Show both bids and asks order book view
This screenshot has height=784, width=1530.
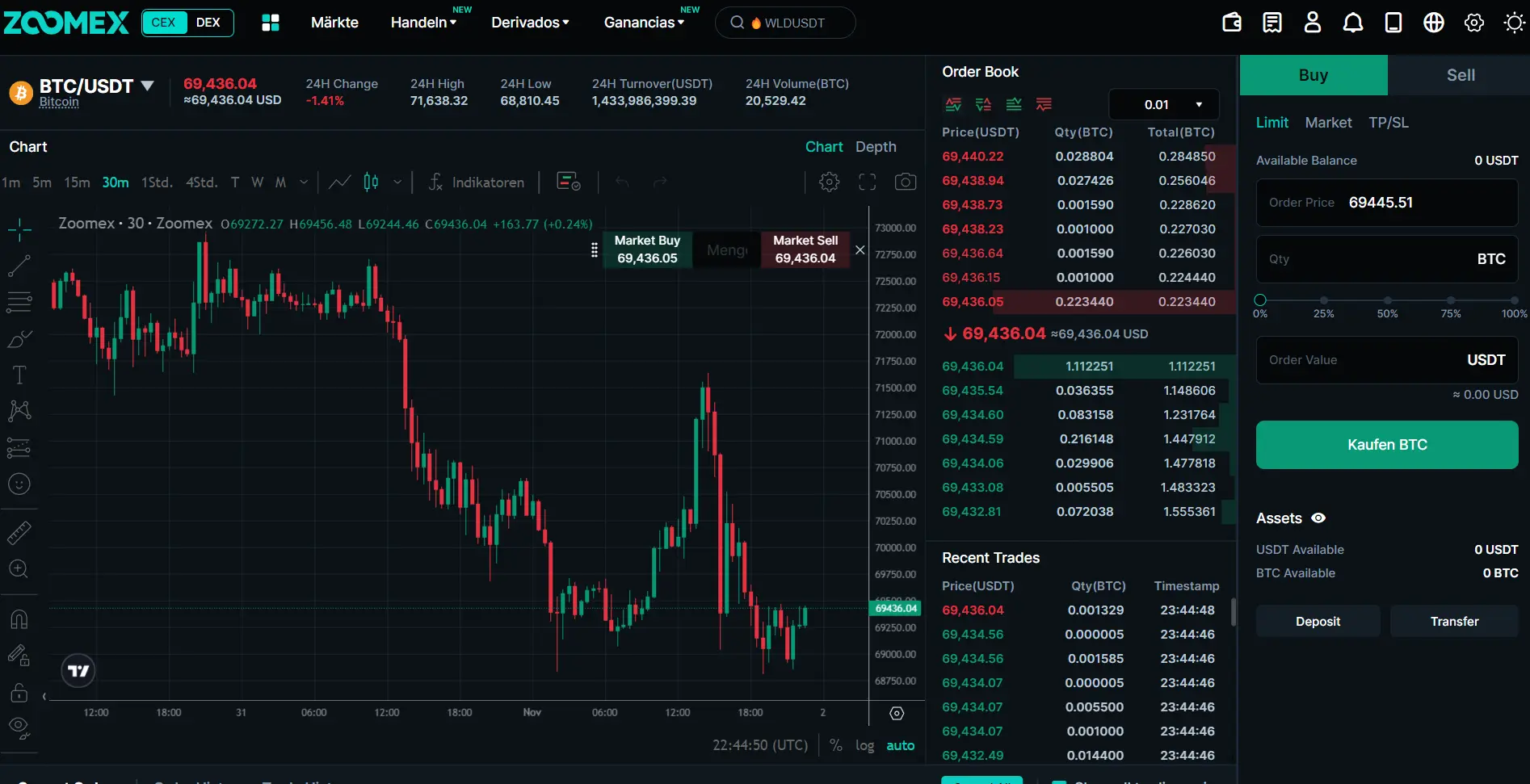click(953, 104)
